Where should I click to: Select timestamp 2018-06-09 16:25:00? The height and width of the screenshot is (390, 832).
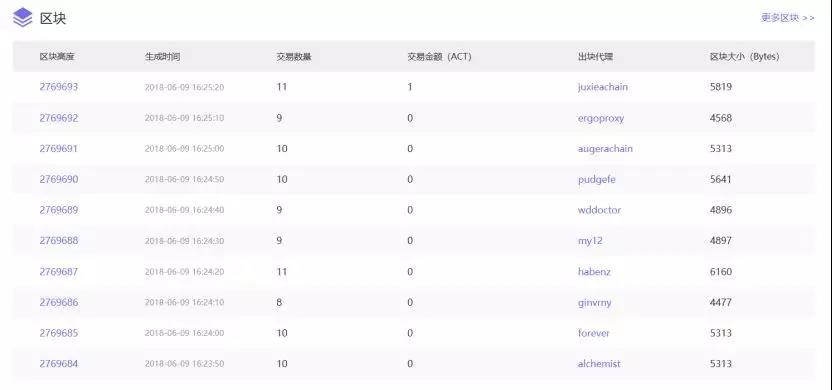pyautogui.click(x=184, y=149)
